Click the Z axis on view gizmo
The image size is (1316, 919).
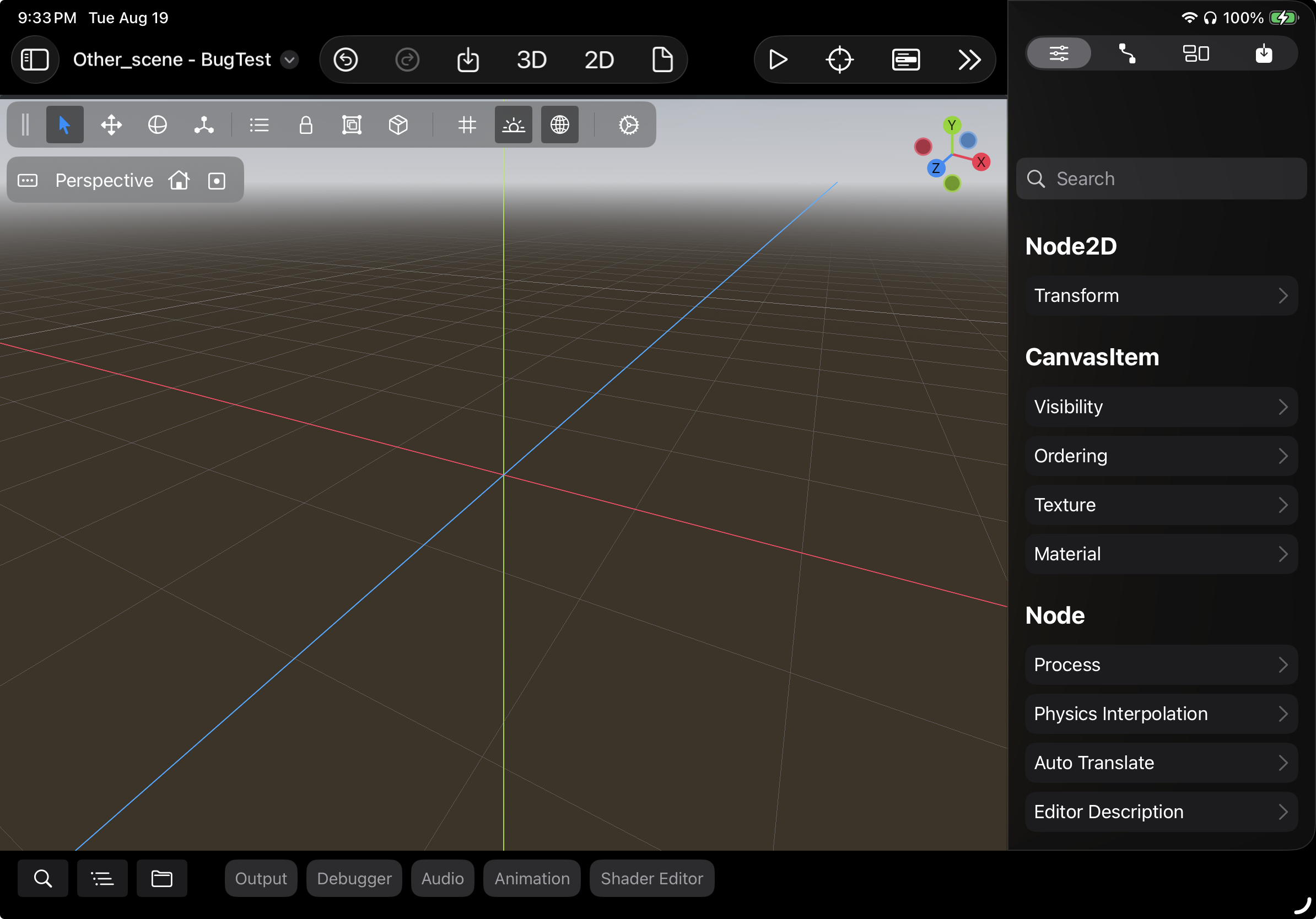pos(935,168)
